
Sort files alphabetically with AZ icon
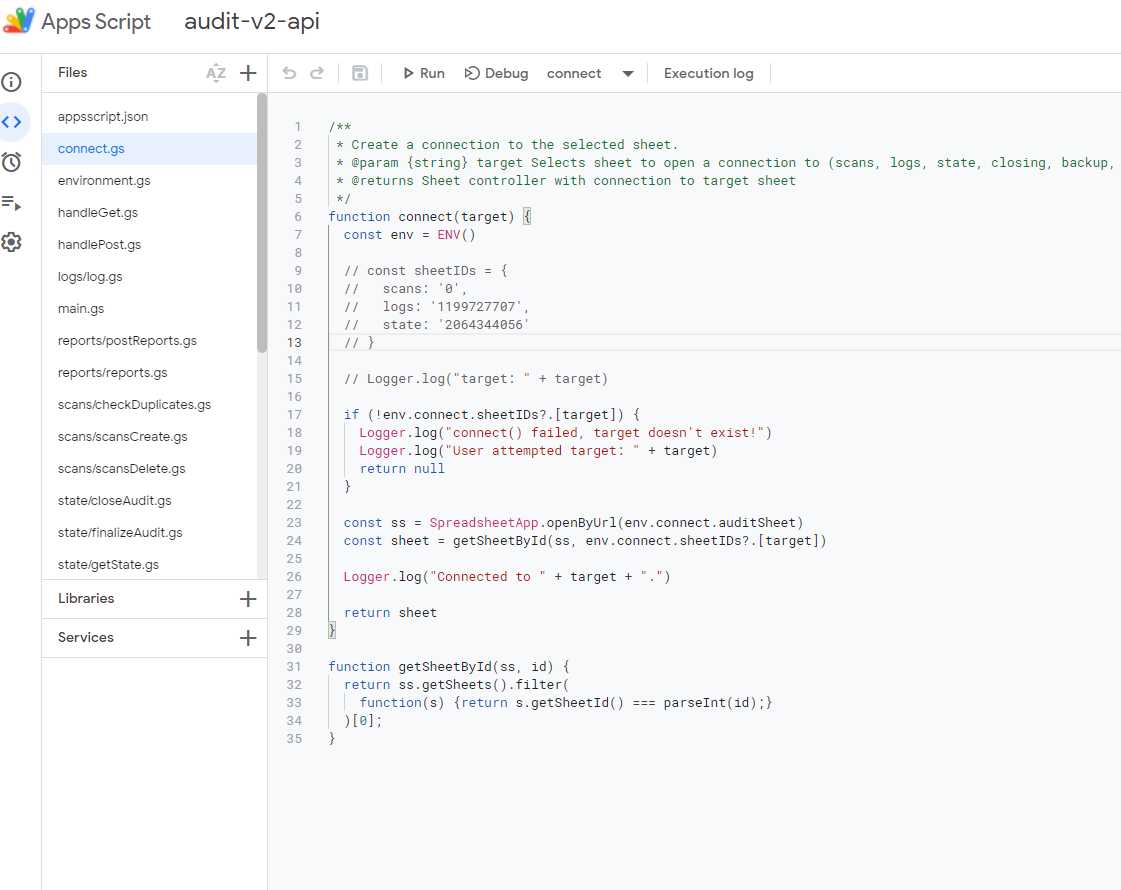tap(216, 73)
